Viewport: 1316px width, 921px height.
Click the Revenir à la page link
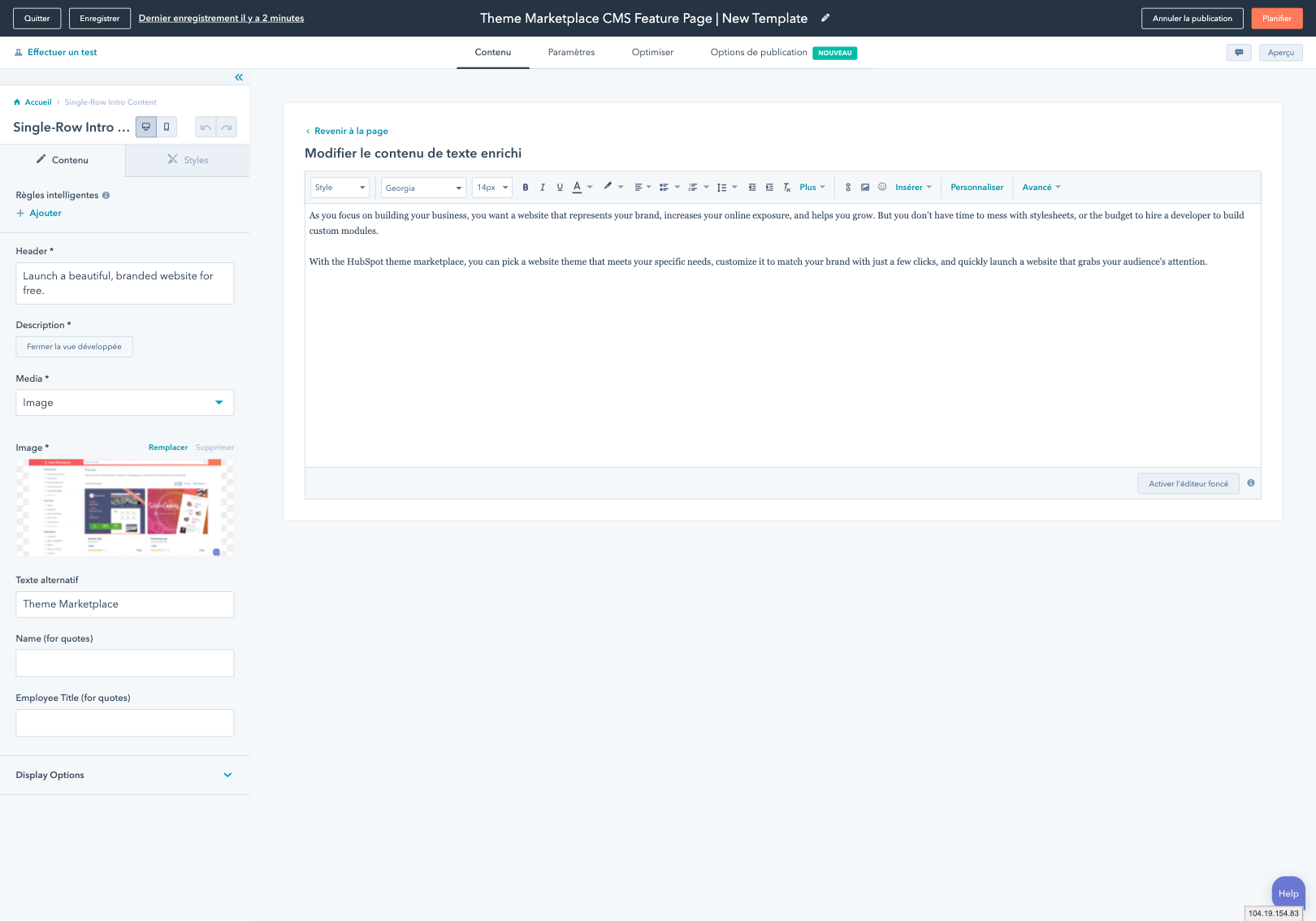pos(351,131)
